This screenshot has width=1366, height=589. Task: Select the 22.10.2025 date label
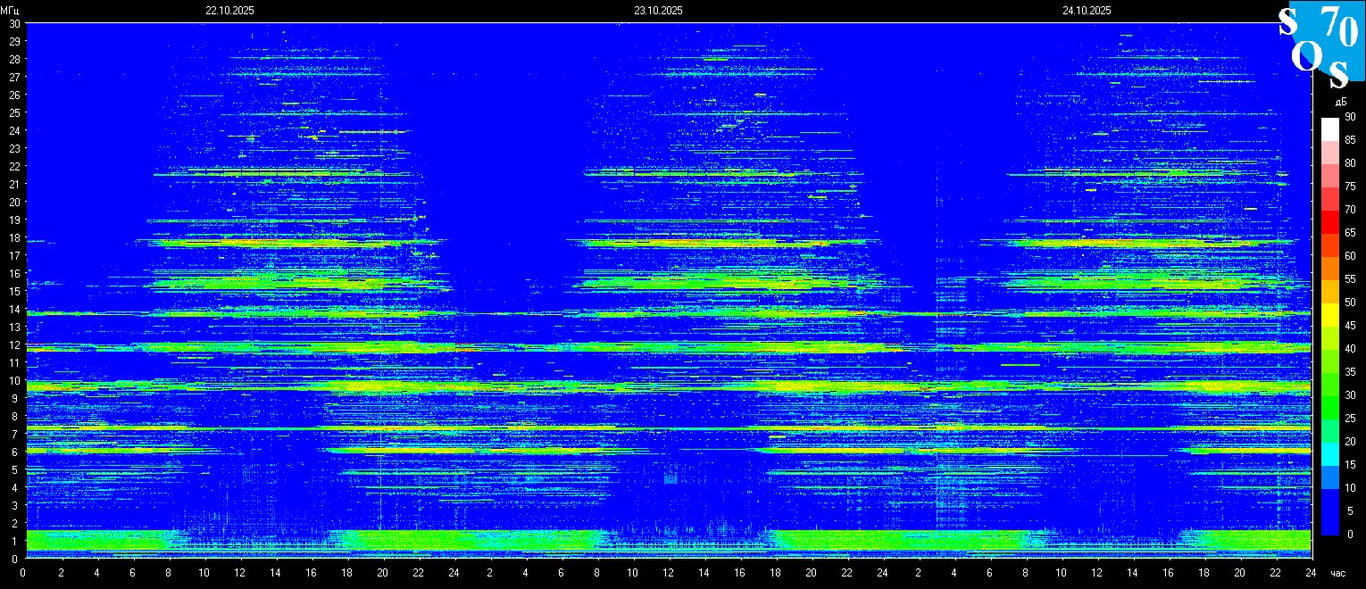230,10
